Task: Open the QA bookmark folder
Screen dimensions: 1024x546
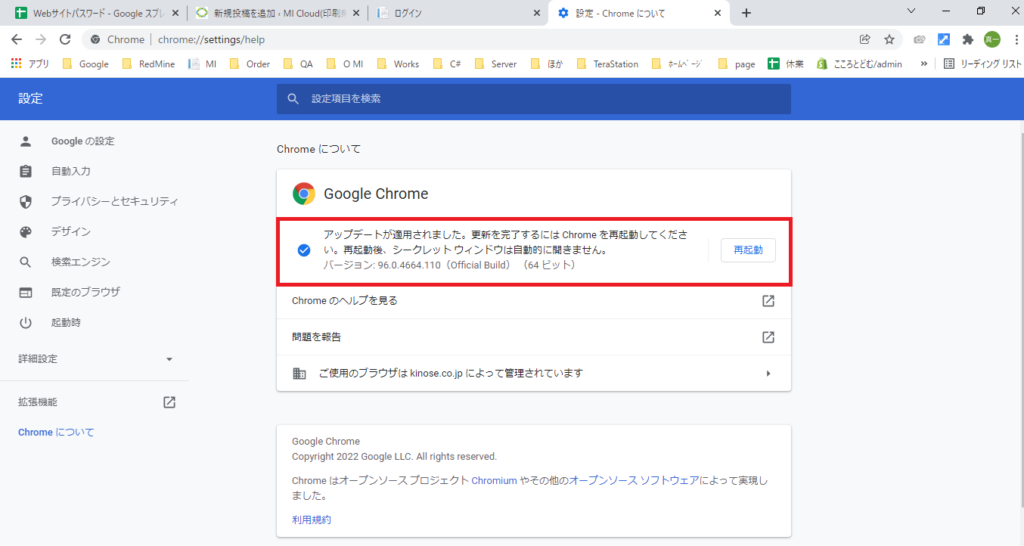Action: (x=298, y=63)
